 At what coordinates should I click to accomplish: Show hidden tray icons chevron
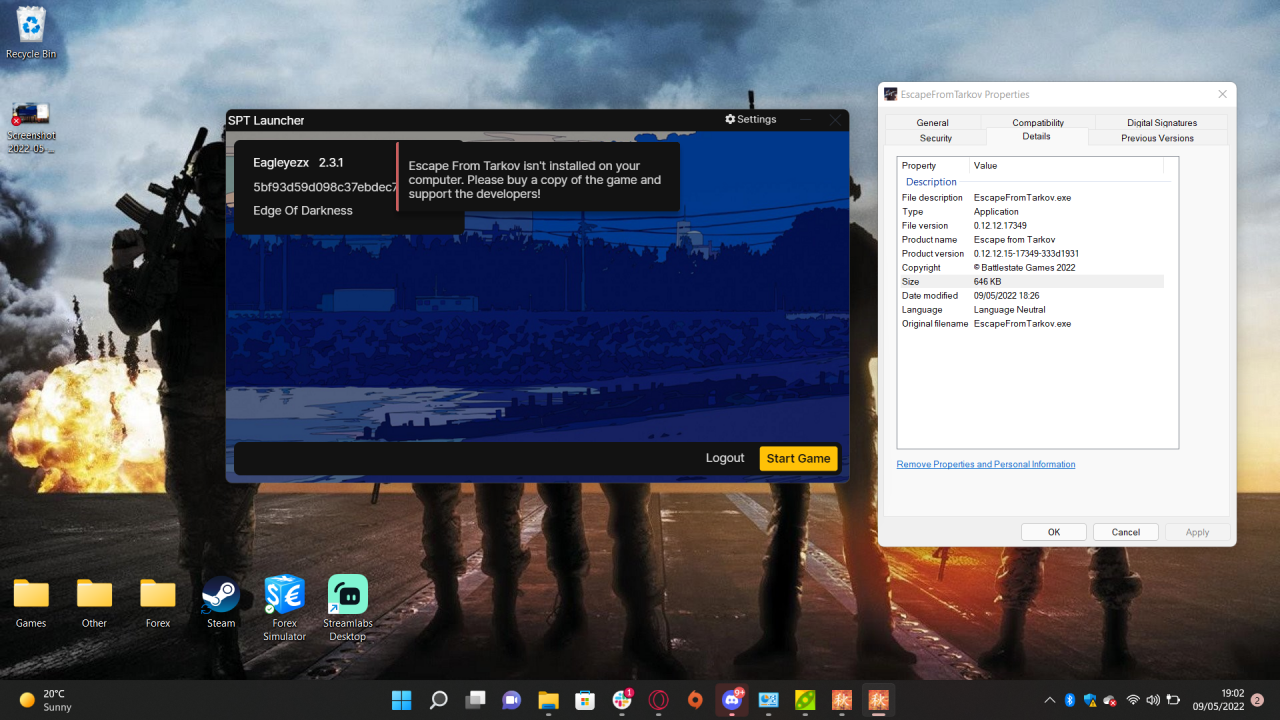pos(1049,700)
